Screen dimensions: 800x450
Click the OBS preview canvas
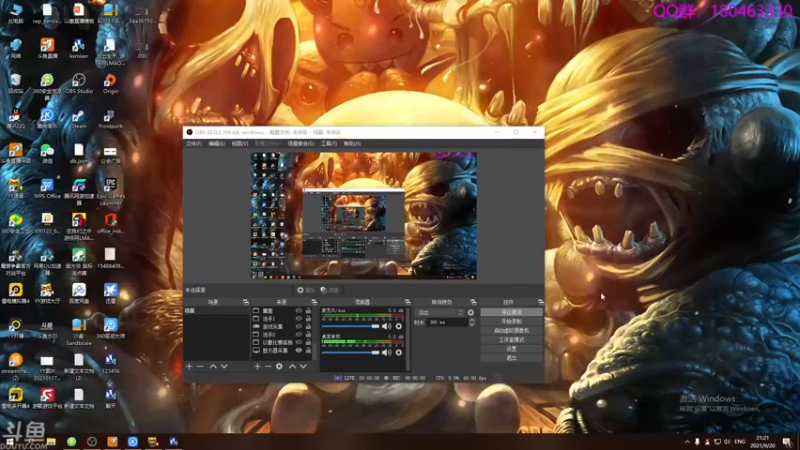pos(364,216)
